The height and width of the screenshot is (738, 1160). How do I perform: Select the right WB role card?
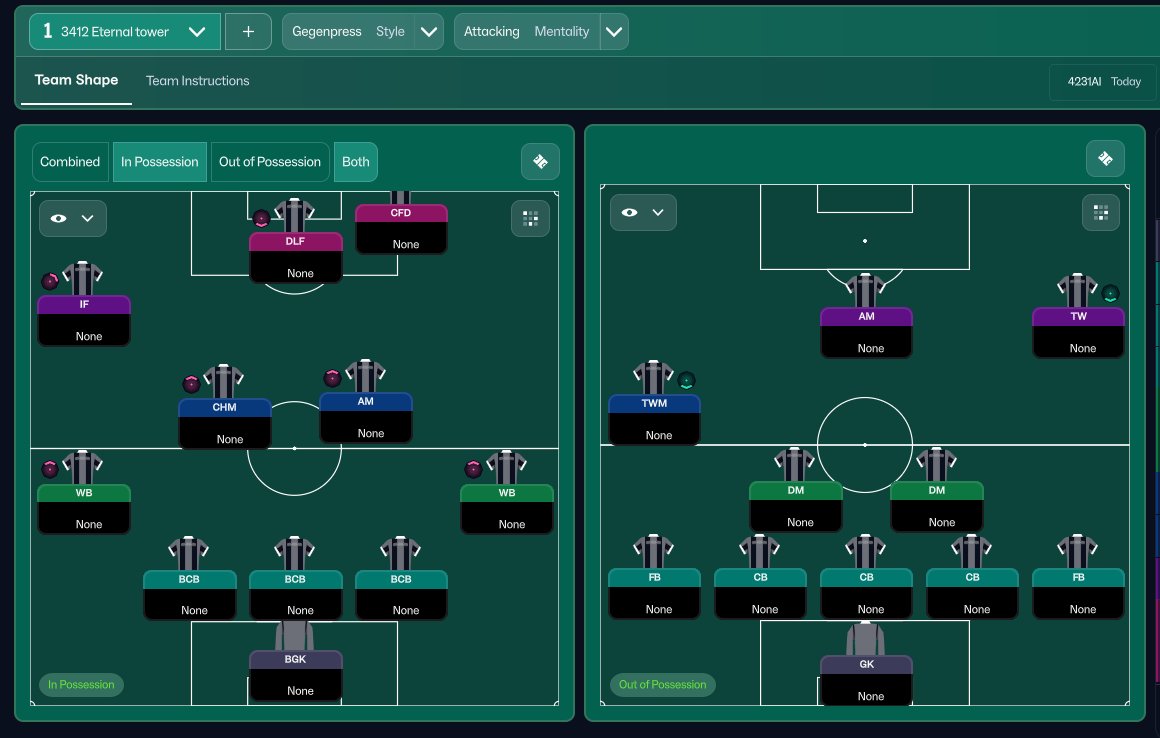(507, 509)
